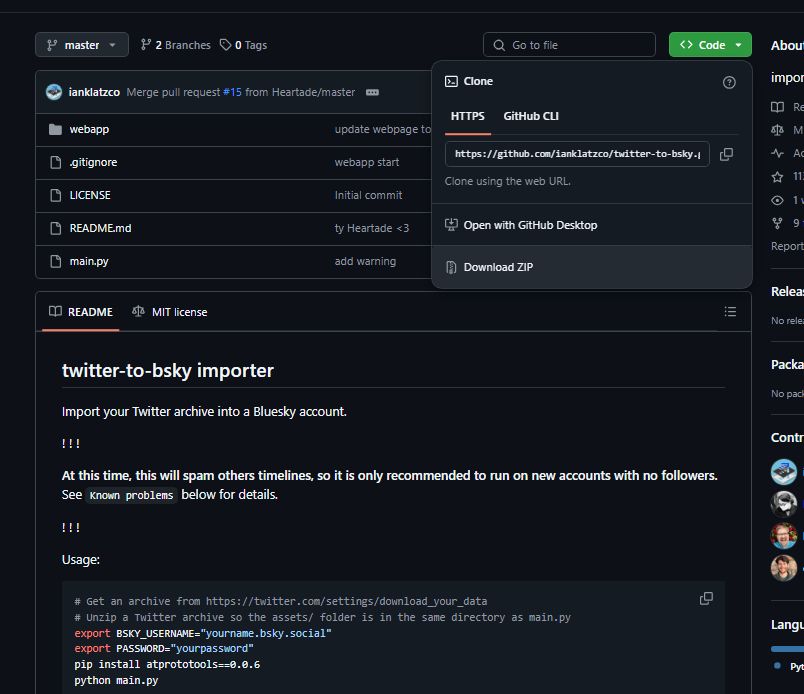Screen dimensions: 804x694
Task: Open pull request #15 link
Action: point(232,92)
